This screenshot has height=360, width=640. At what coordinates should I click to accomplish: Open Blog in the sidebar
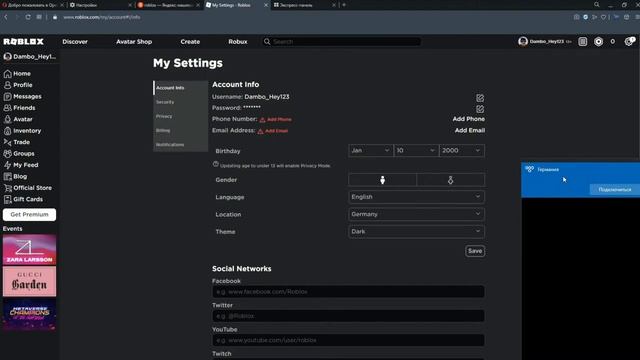tap(15, 176)
